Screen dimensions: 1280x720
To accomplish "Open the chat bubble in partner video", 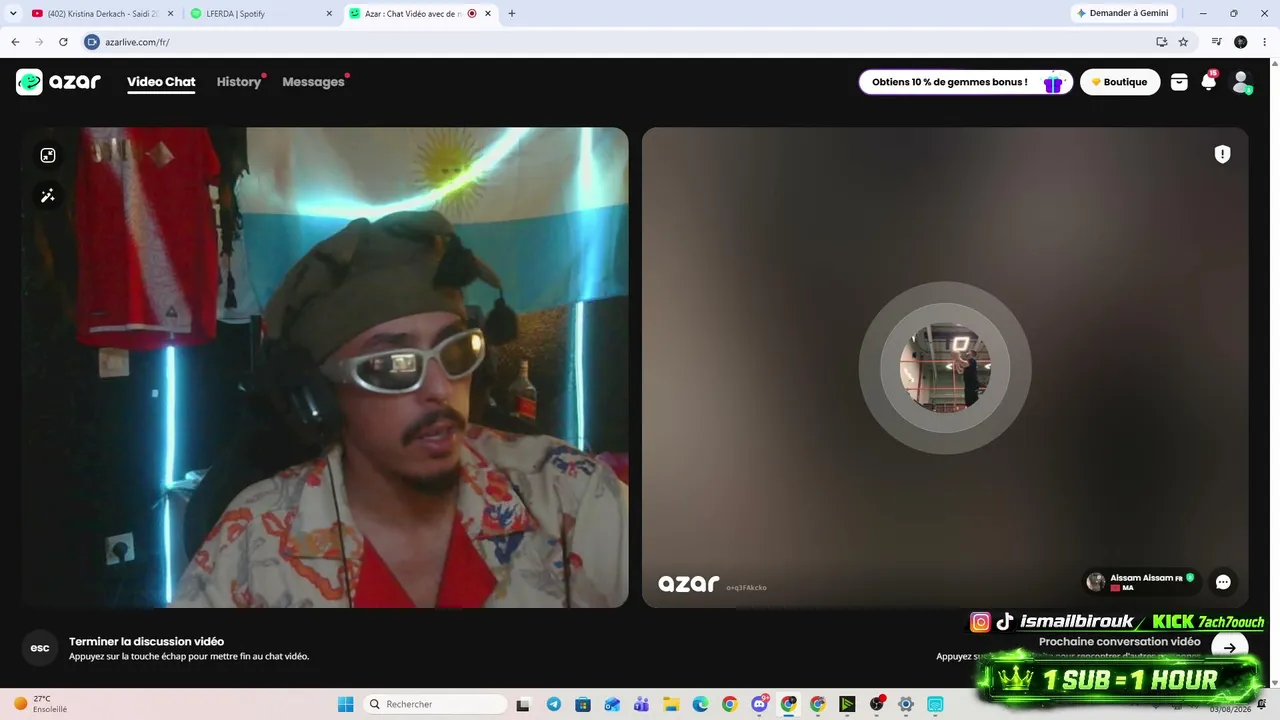I will click(x=1223, y=582).
